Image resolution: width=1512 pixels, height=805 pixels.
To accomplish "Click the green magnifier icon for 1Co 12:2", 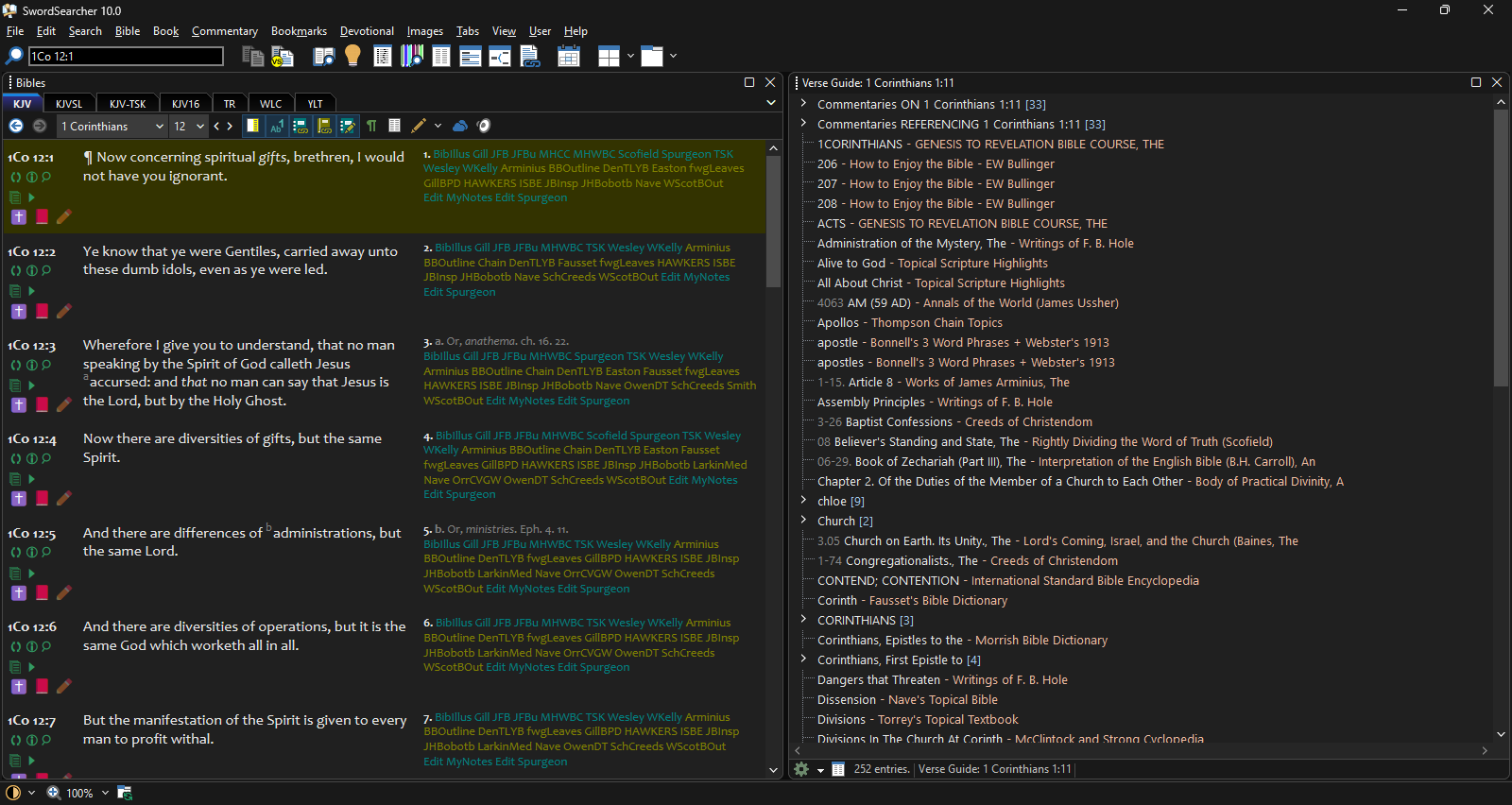I will pyautogui.click(x=46, y=270).
